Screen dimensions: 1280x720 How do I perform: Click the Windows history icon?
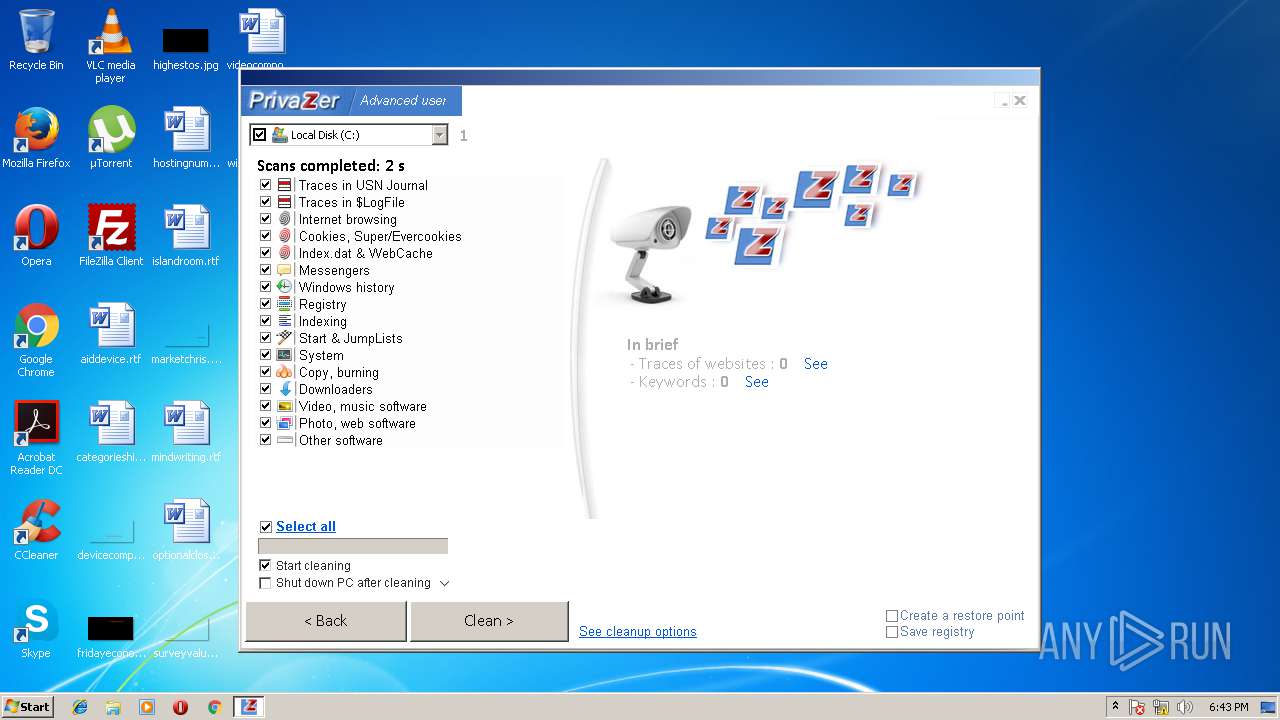pyautogui.click(x=285, y=287)
